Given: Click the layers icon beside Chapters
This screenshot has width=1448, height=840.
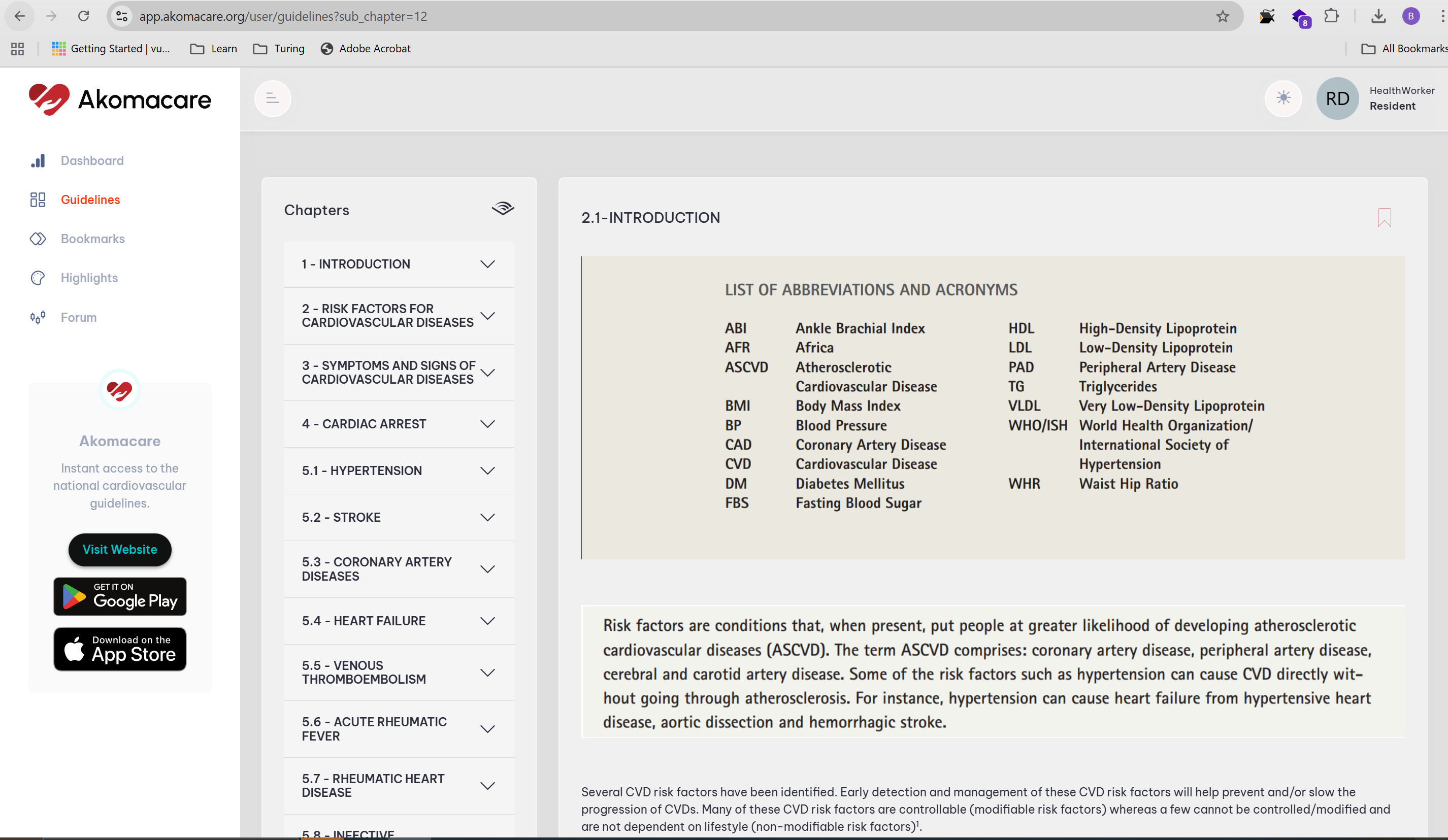Looking at the screenshot, I should coord(502,209).
